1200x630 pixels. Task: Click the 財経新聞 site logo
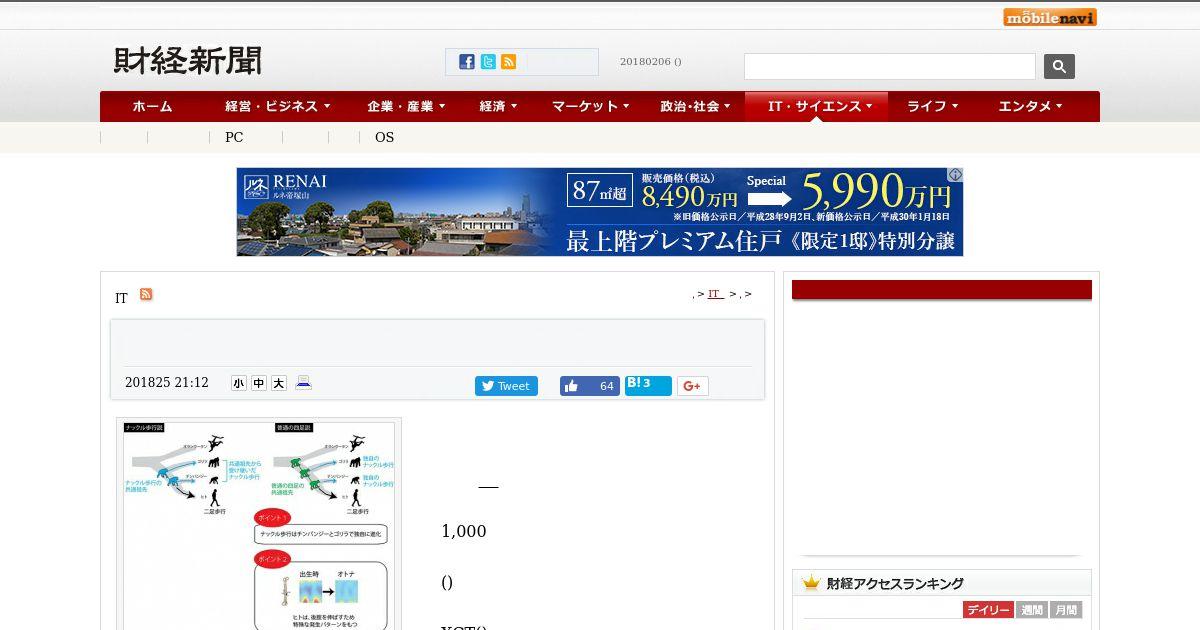pyautogui.click(x=188, y=61)
